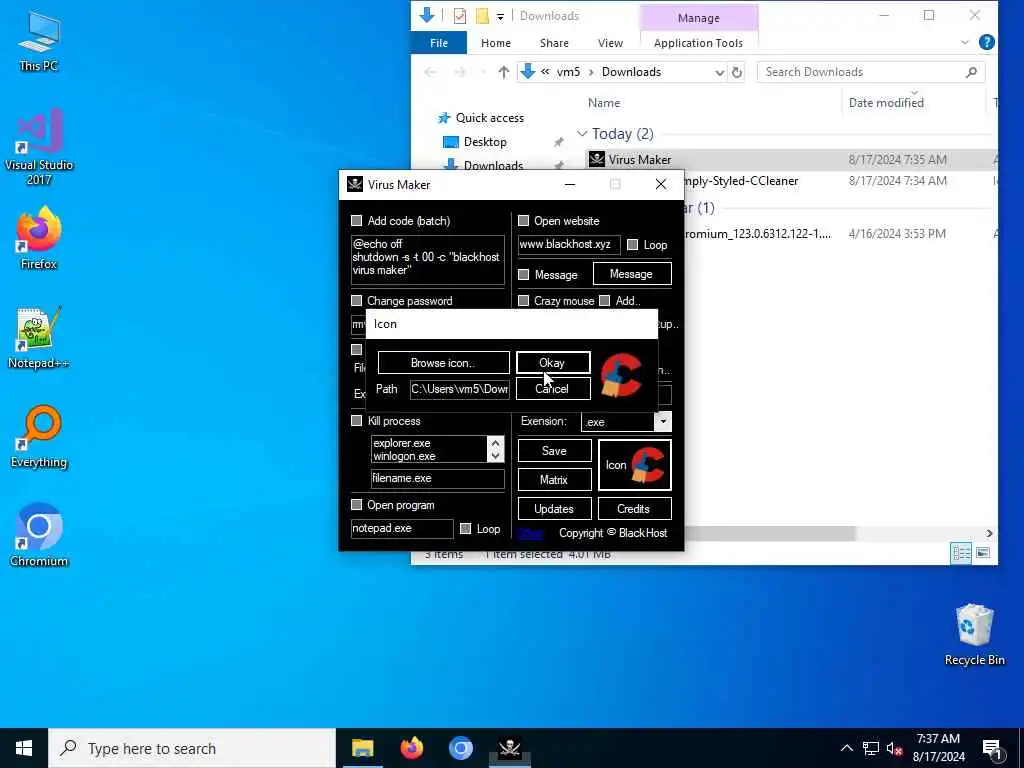Toggle the Loop checkbox beside notepad.exe
Screen dimensions: 1024x768
pos(465,528)
